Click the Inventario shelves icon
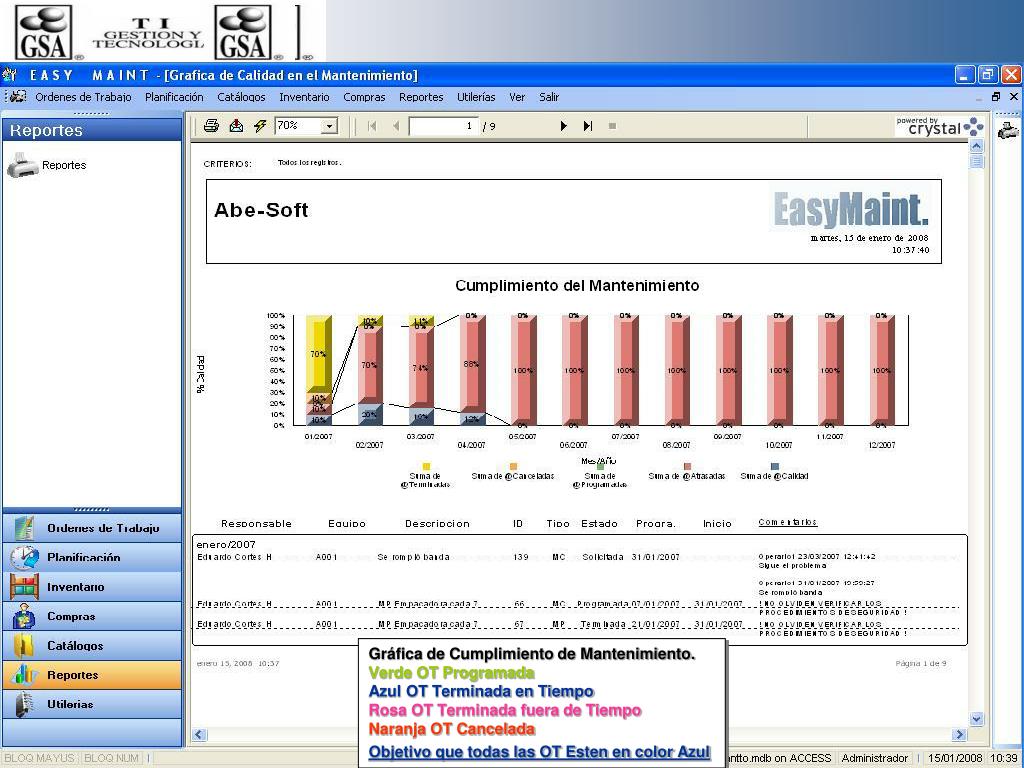 (24, 586)
